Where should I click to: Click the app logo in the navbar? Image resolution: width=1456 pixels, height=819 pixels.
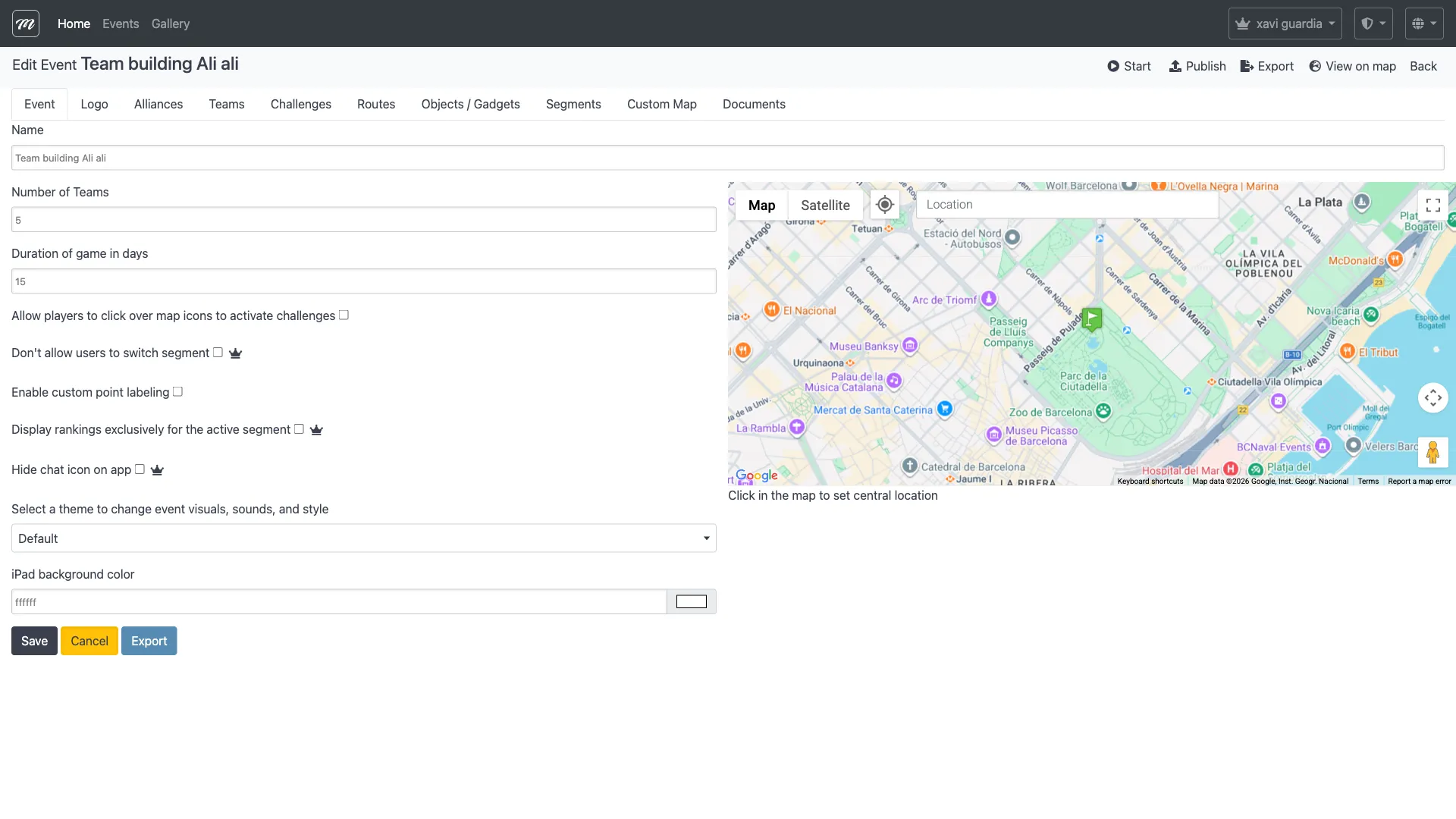26,24
